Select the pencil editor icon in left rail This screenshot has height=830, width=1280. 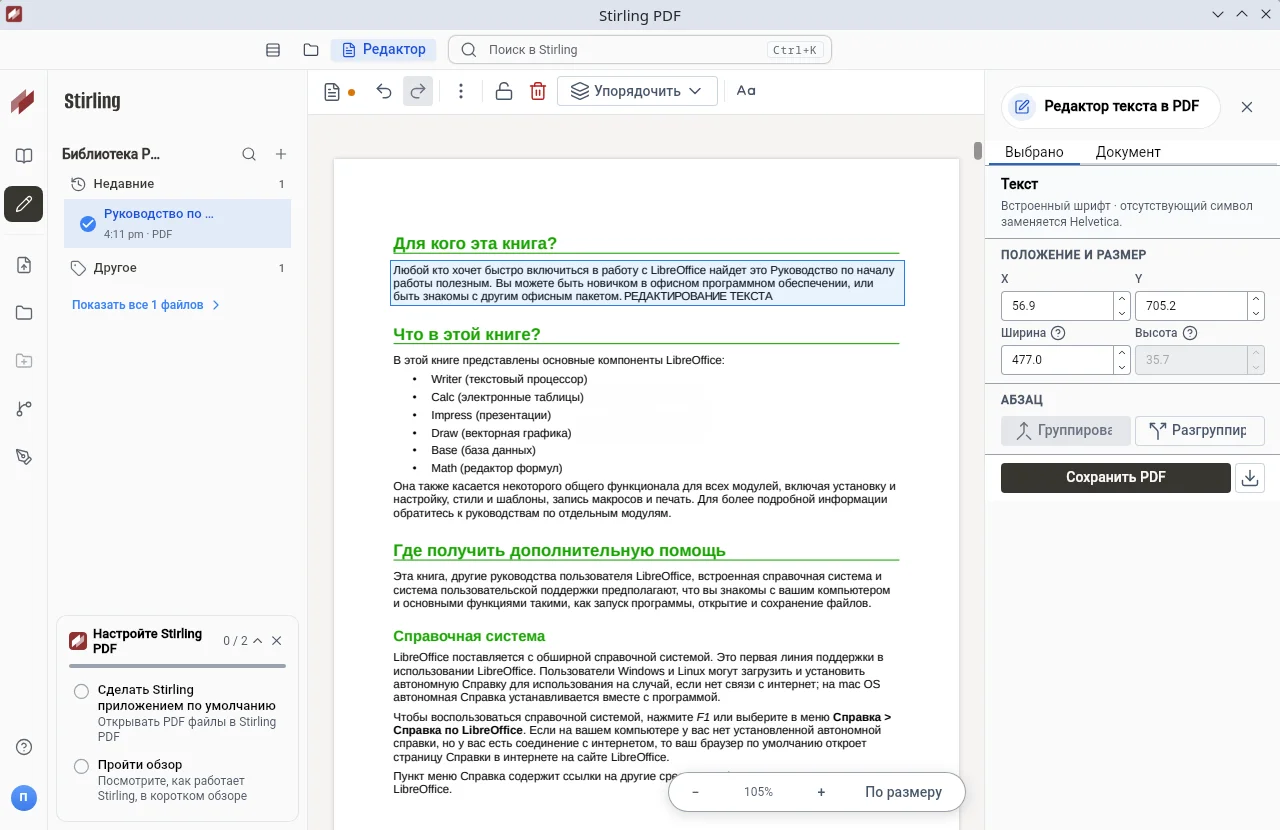coord(24,204)
